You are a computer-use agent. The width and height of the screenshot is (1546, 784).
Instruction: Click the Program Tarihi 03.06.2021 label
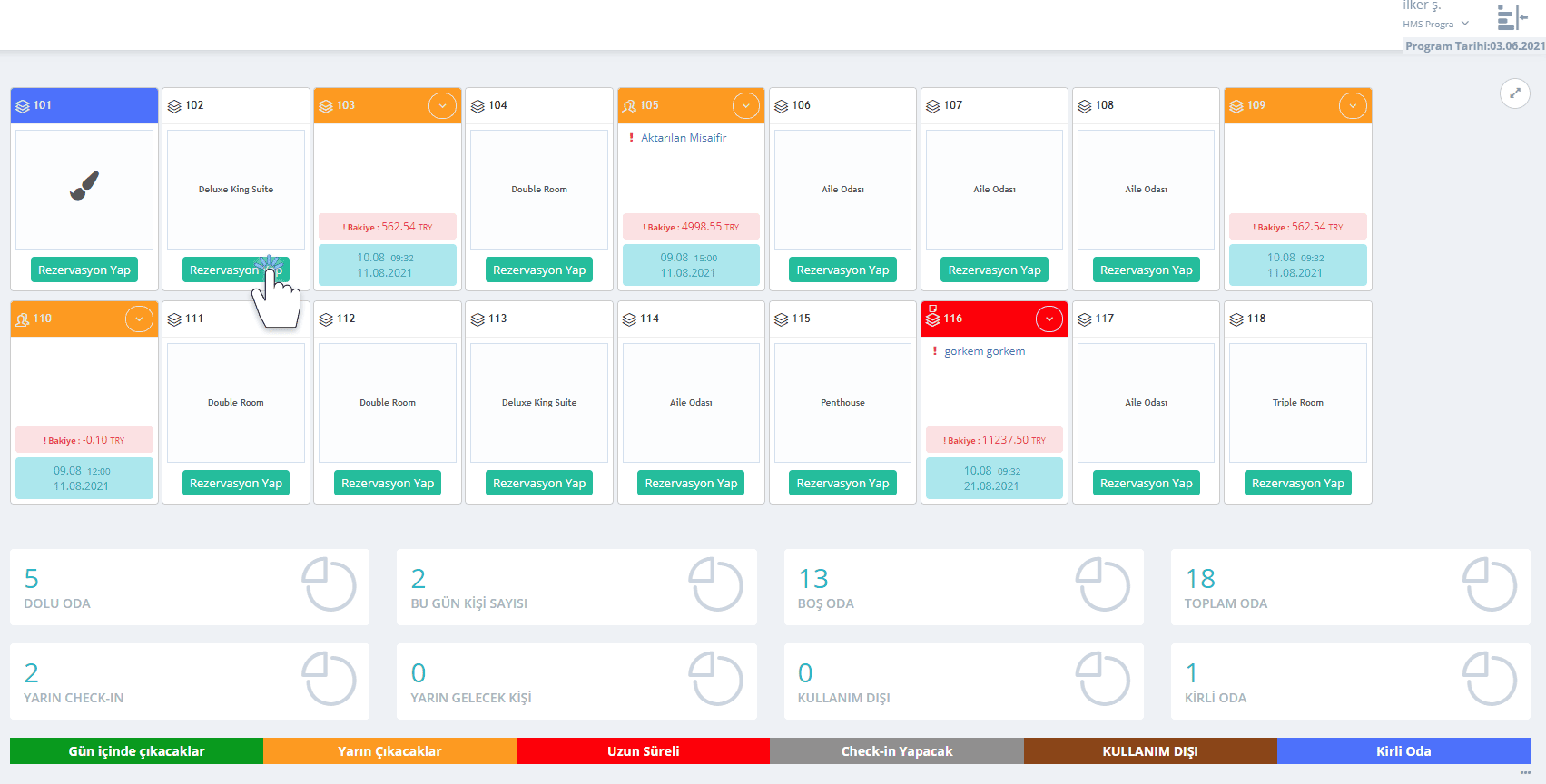pyautogui.click(x=1474, y=46)
